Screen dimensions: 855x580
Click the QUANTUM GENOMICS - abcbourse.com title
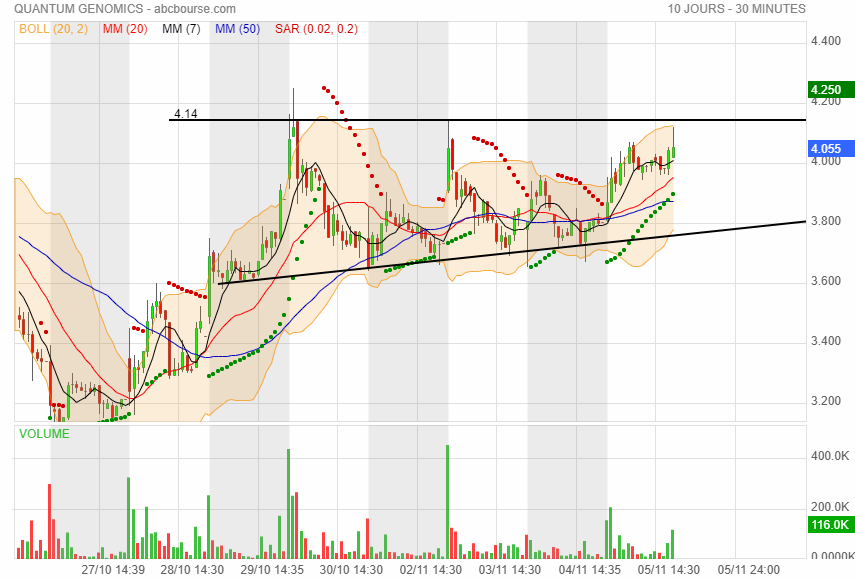coord(125,9)
